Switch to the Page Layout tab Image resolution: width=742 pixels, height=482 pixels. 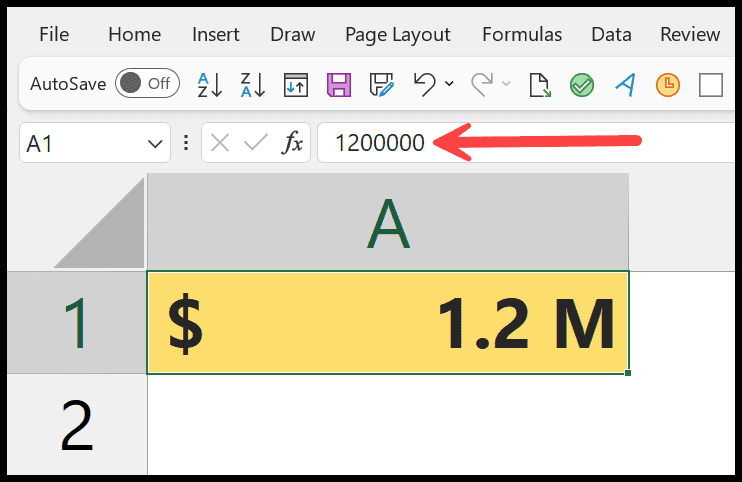[398, 35]
